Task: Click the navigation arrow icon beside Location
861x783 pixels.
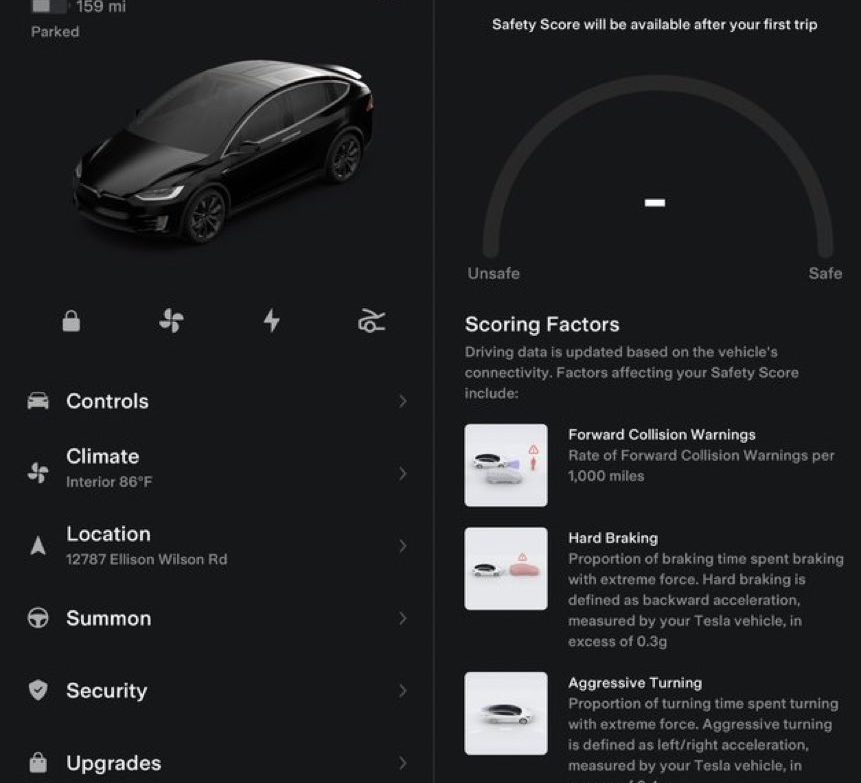Action: tap(38, 546)
